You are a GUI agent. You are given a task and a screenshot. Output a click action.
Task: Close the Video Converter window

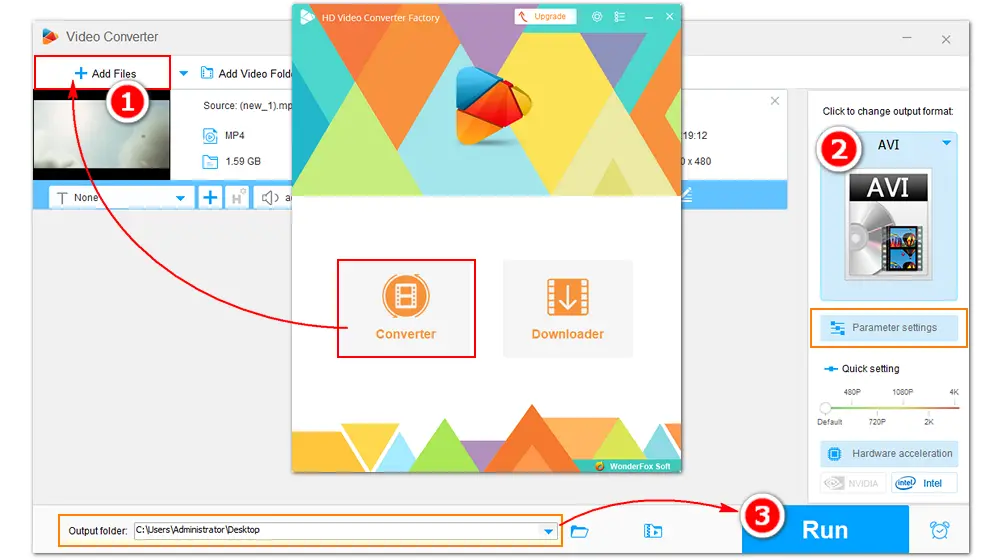(x=946, y=40)
